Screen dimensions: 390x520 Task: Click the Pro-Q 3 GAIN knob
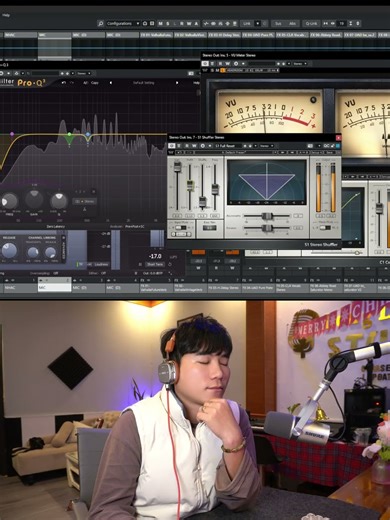(x=34, y=199)
